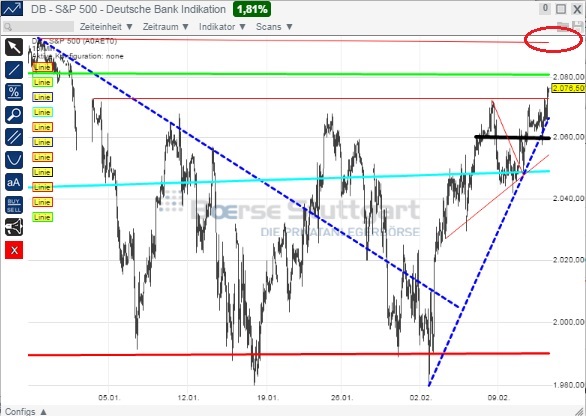Click the 2.000,00 price axis label

point(568,322)
